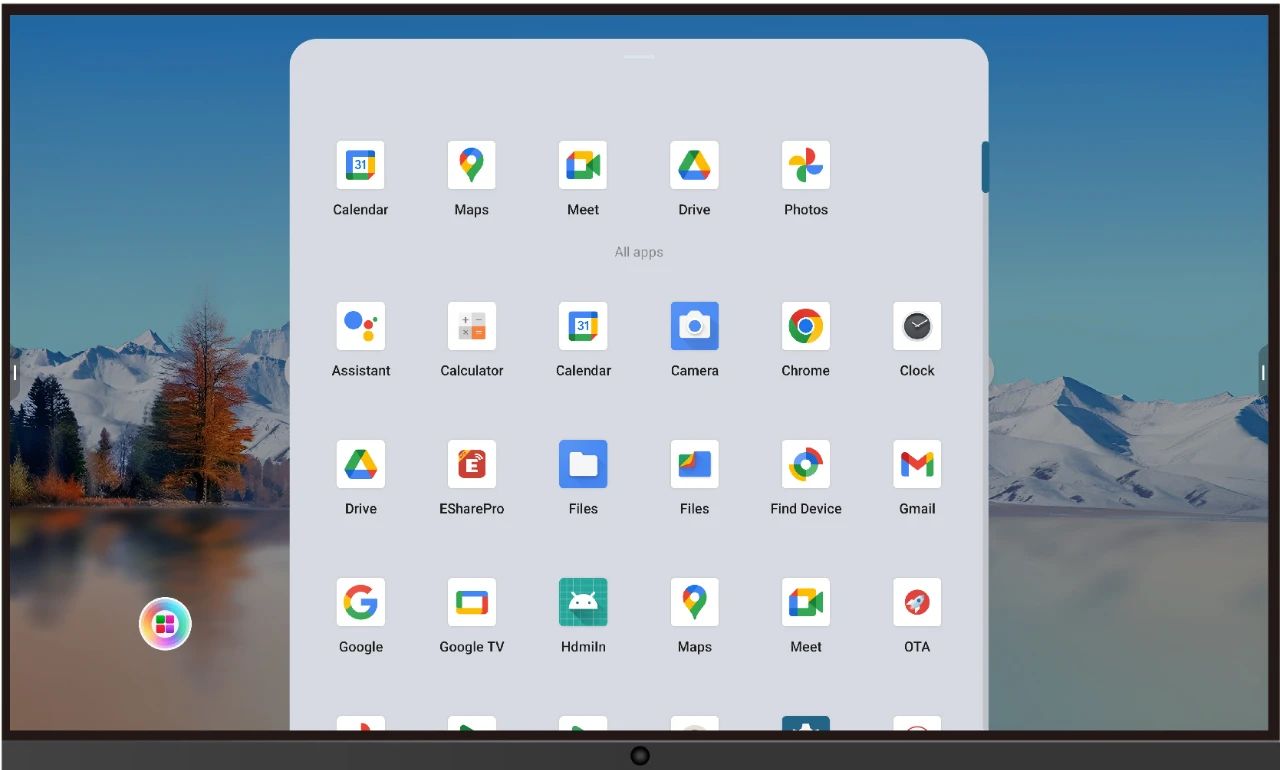Launch Meet in the All apps grid
The height and width of the screenshot is (770, 1280).
(806, 602)
